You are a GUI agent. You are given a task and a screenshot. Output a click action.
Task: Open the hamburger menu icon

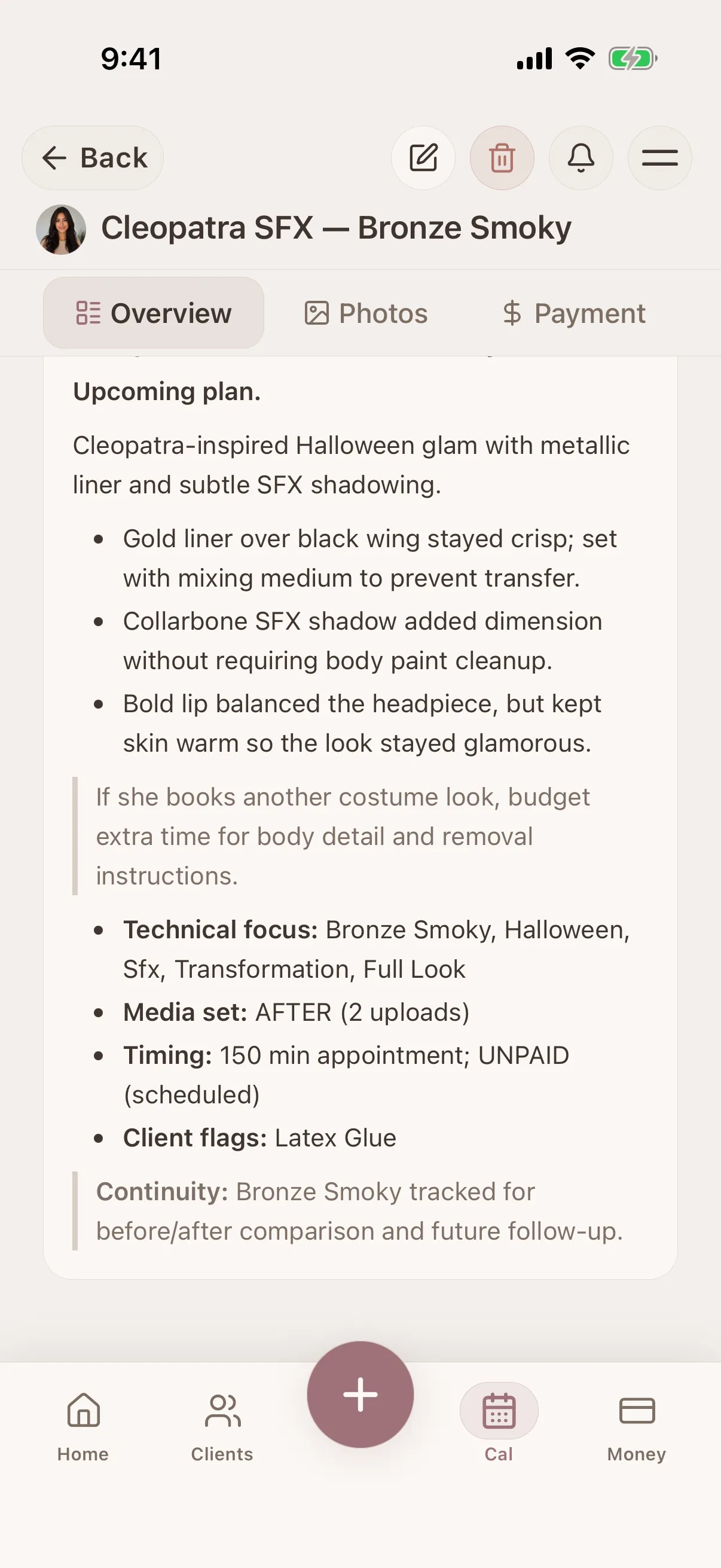pyautogui.click(x=659, y=158)
